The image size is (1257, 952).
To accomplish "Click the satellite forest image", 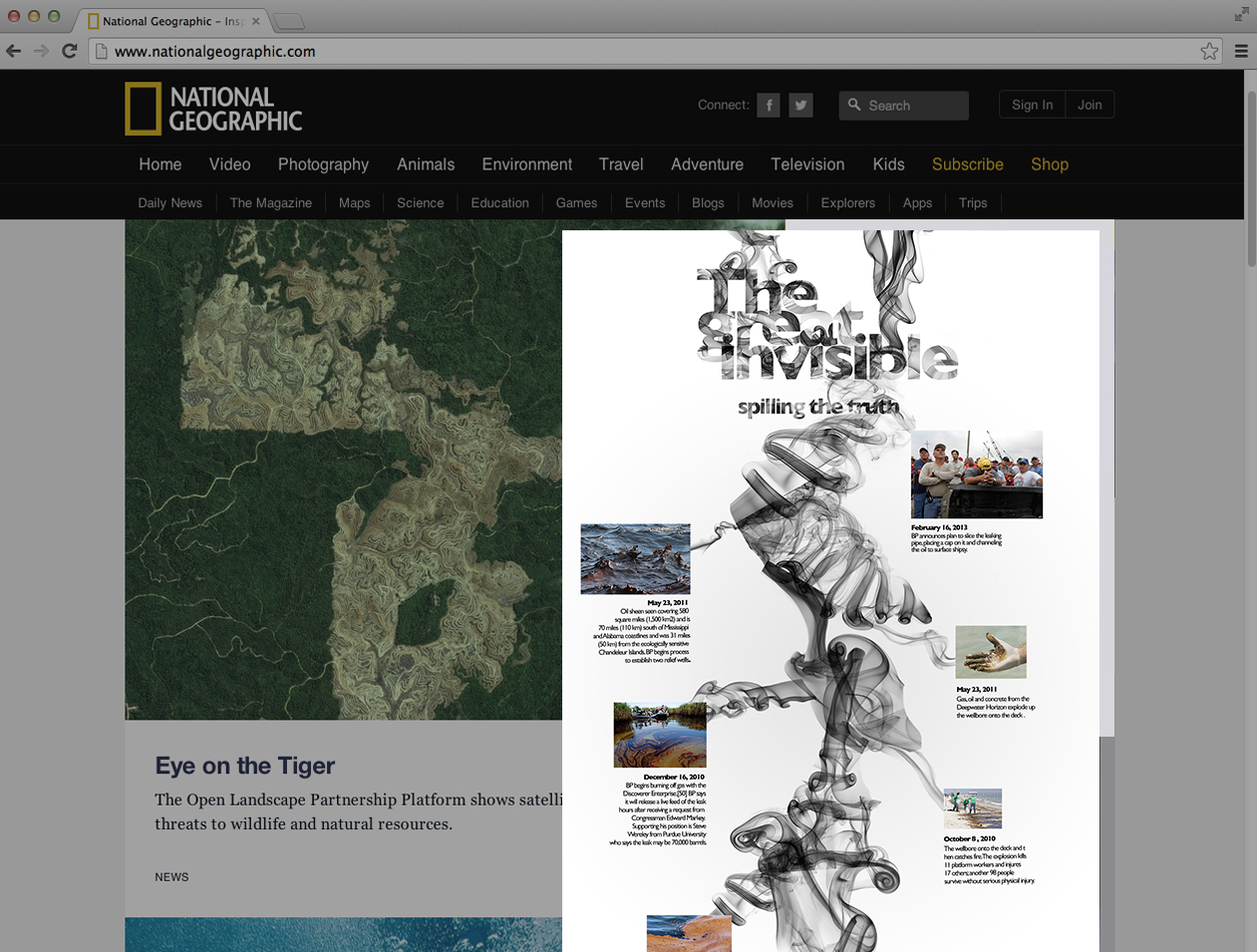I will click(343, 470).
